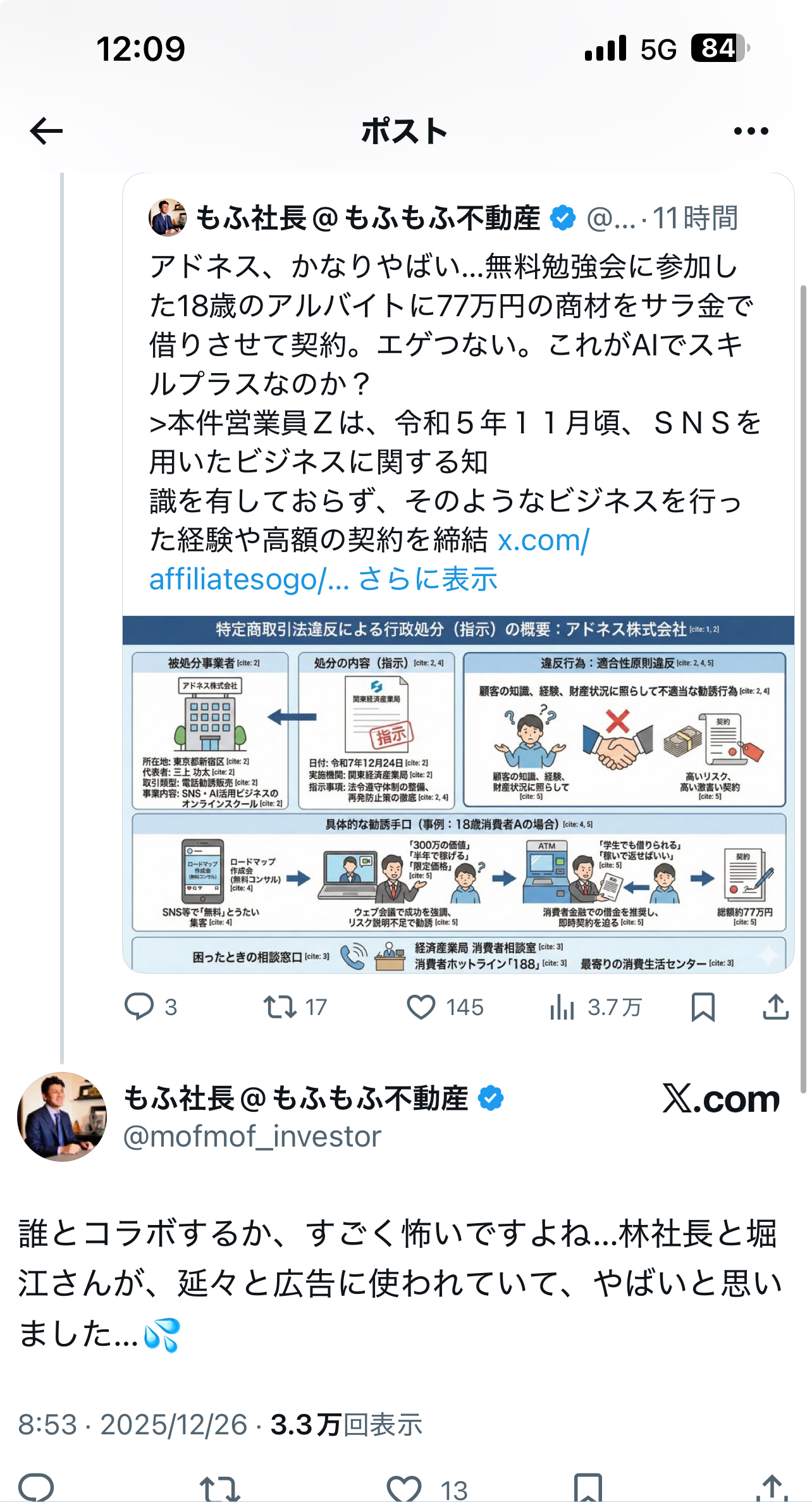
Task: Tap the 3.3万回表示 view count
Action: click(347, 1425)
